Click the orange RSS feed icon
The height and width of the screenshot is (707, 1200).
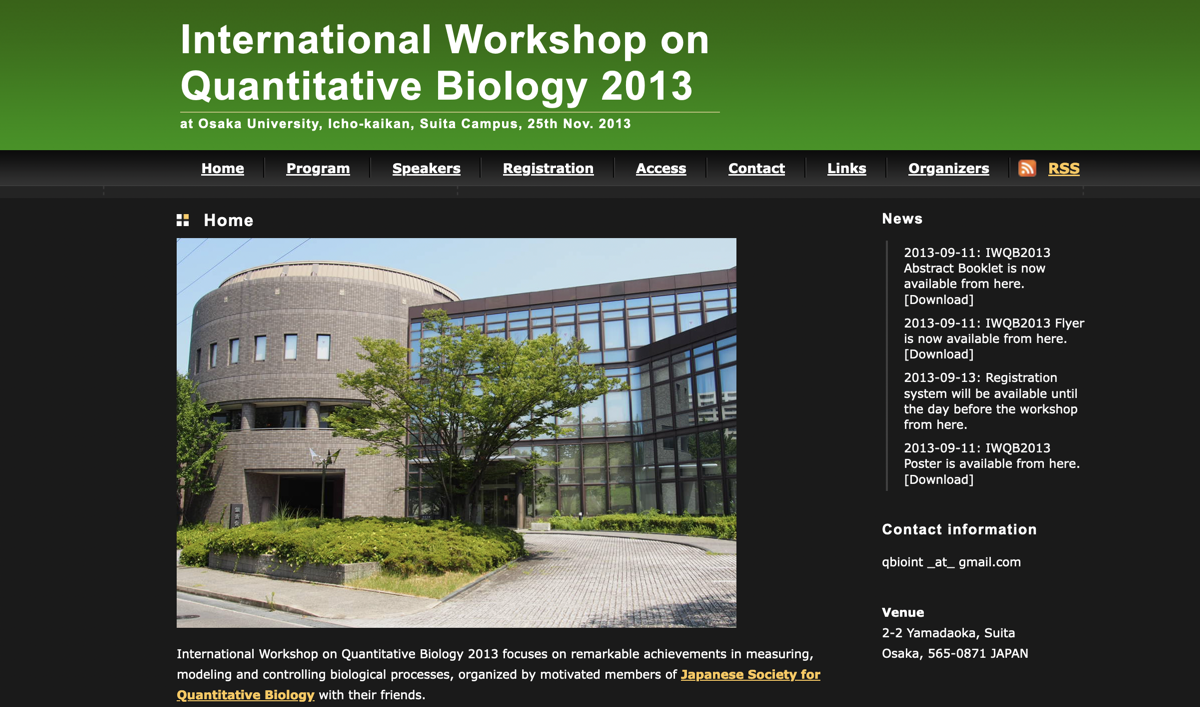point(1027,168)
